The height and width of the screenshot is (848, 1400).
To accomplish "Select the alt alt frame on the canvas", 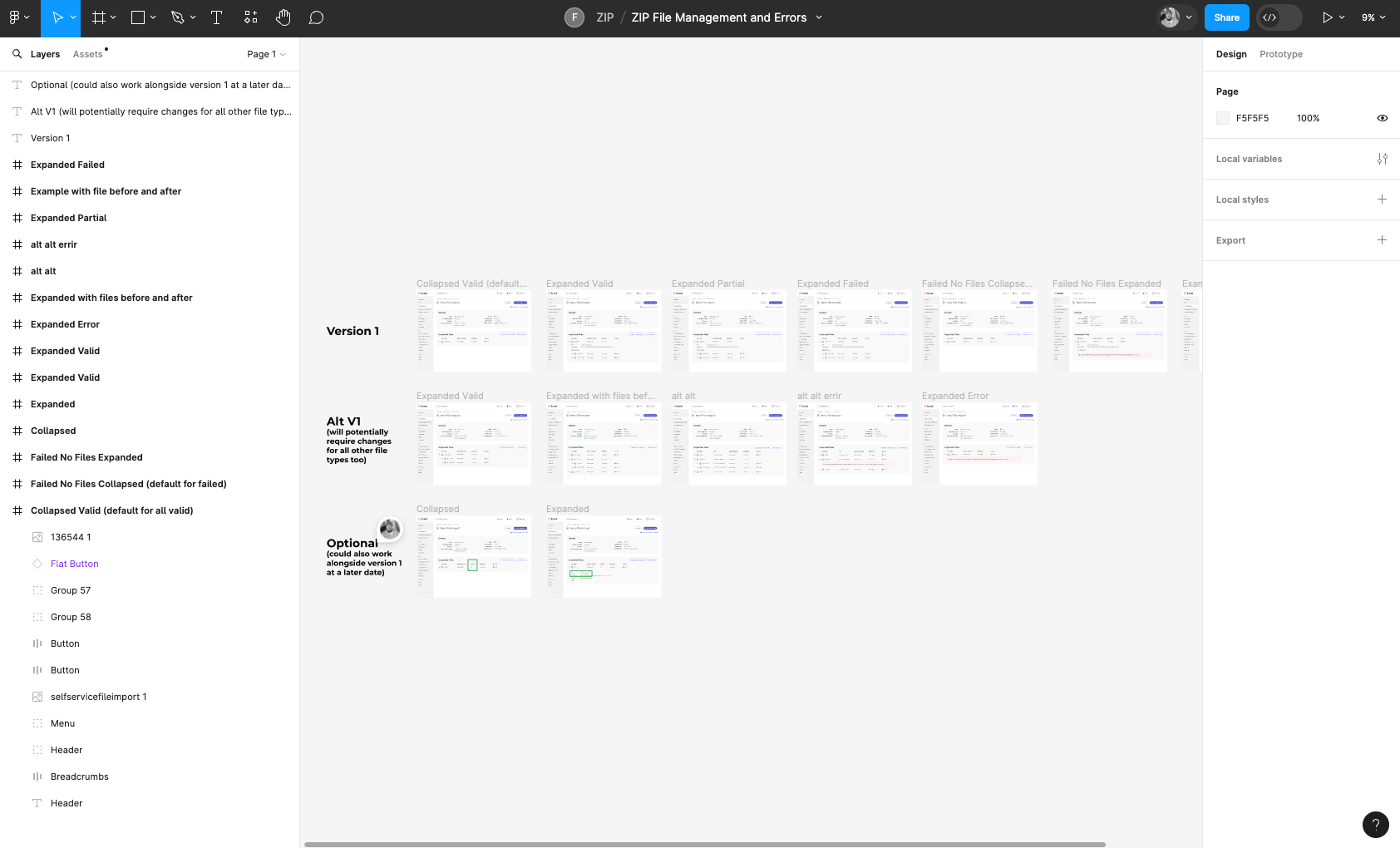I will (x=729, y=444).
